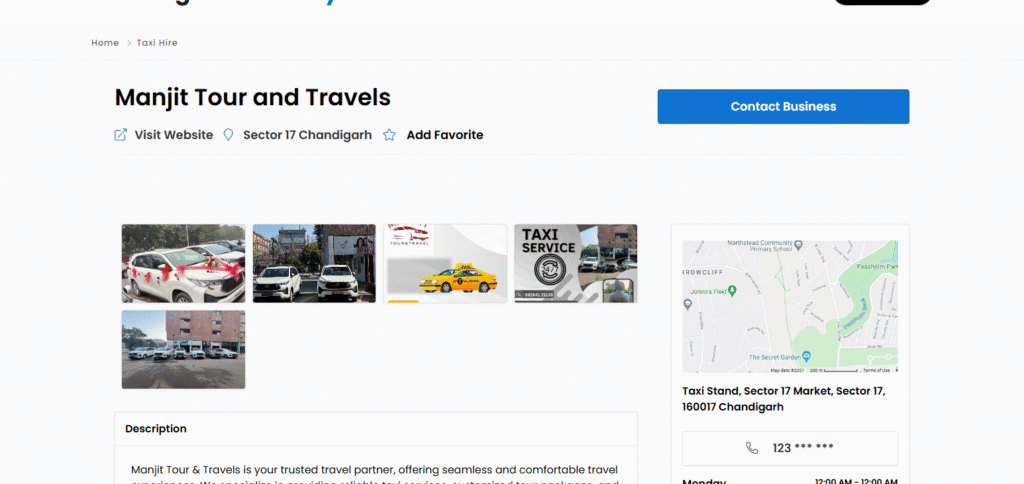This screenshot has width=1024, height=484.
Task: Open Taxi Hire breadcrumb
Action: [157, 42]
